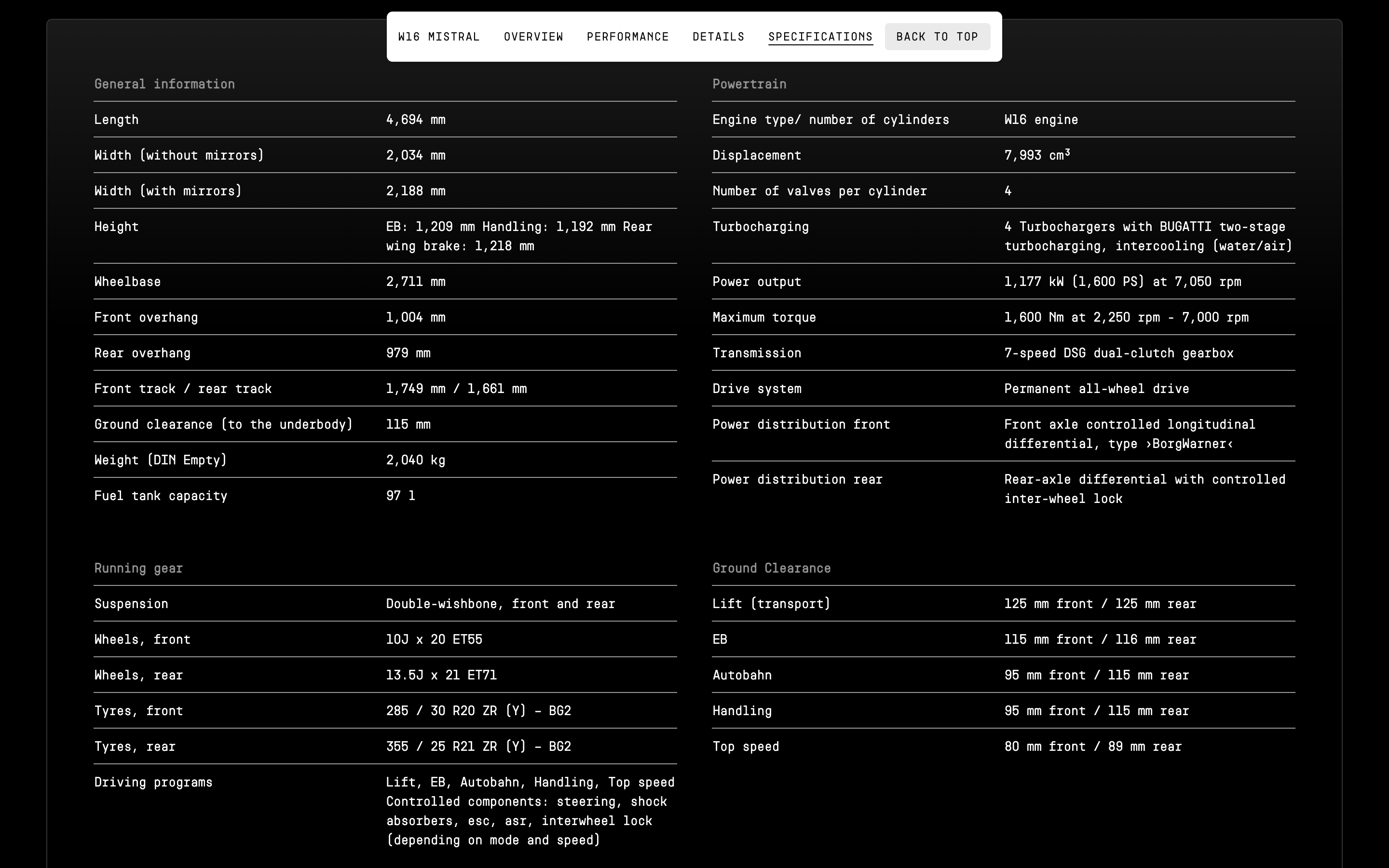Click the Driving programs label
The image size is (1389, 868).
click(x=153, y=782)
